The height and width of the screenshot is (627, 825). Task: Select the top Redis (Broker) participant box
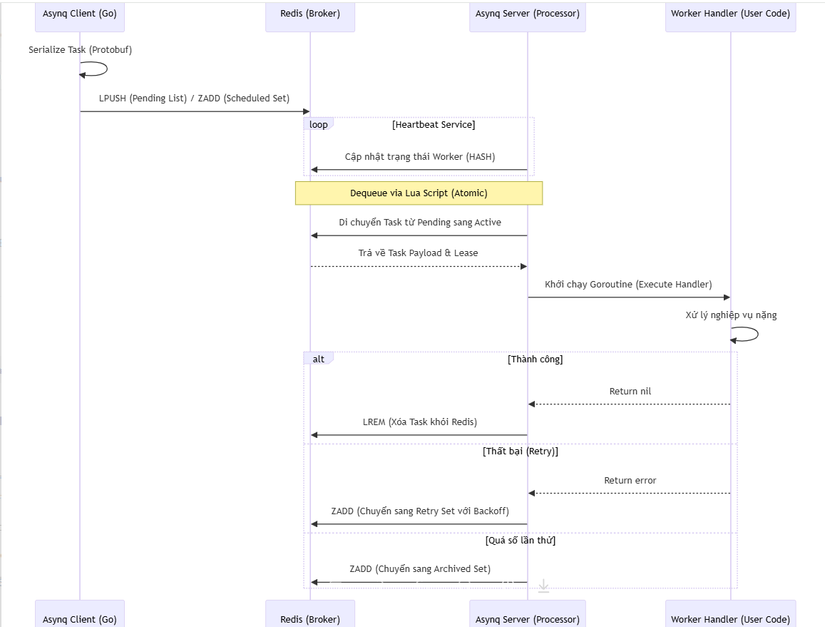pos(310,15)
